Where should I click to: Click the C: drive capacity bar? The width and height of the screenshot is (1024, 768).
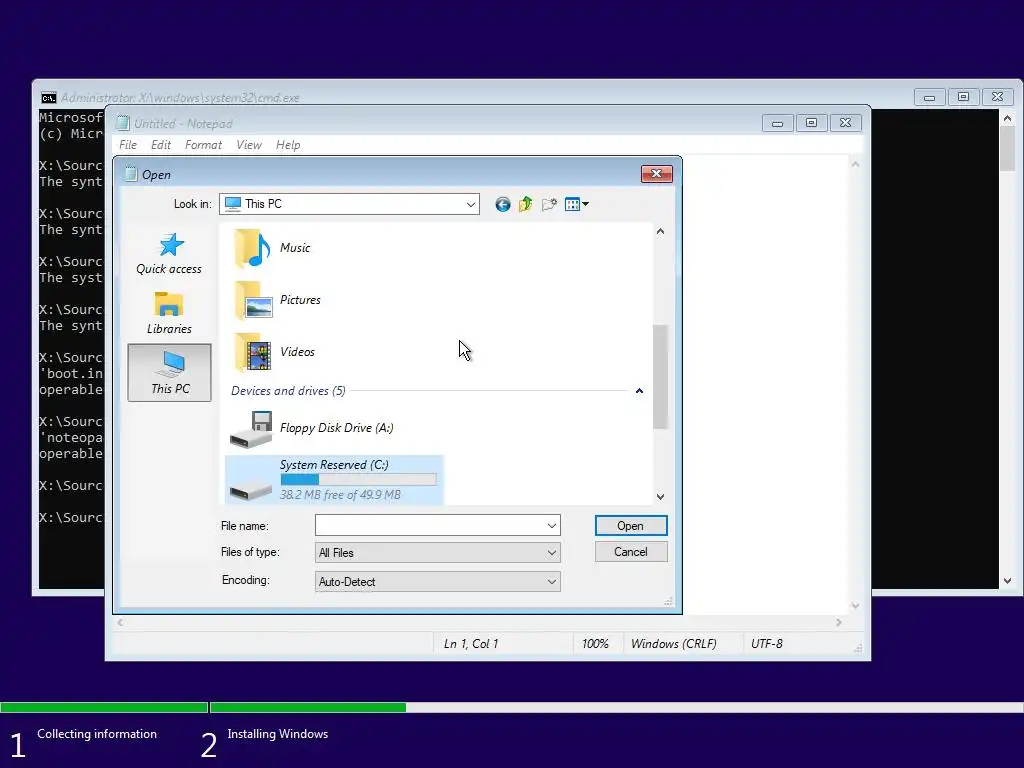coord(359,479)
